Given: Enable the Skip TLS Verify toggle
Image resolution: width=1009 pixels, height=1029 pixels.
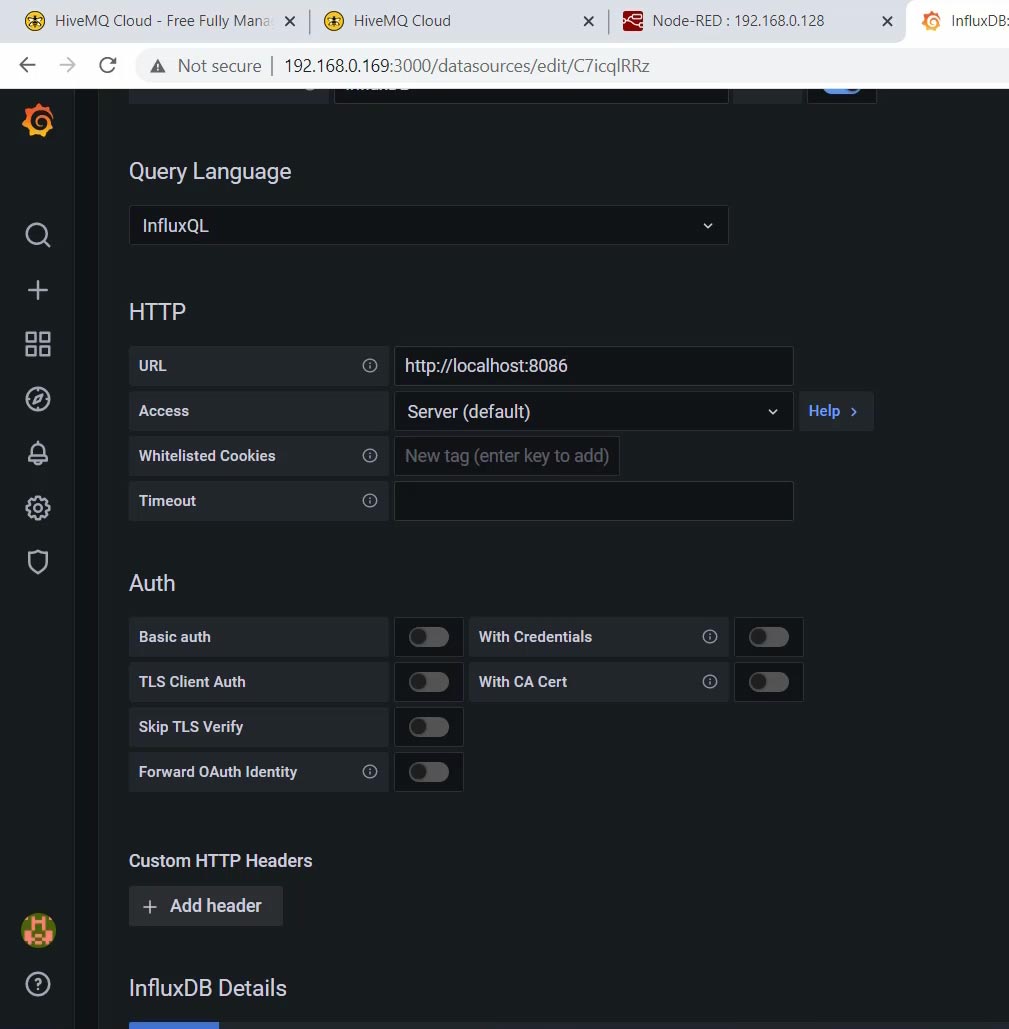Looking at the screenshot, I should pos(429,727).
